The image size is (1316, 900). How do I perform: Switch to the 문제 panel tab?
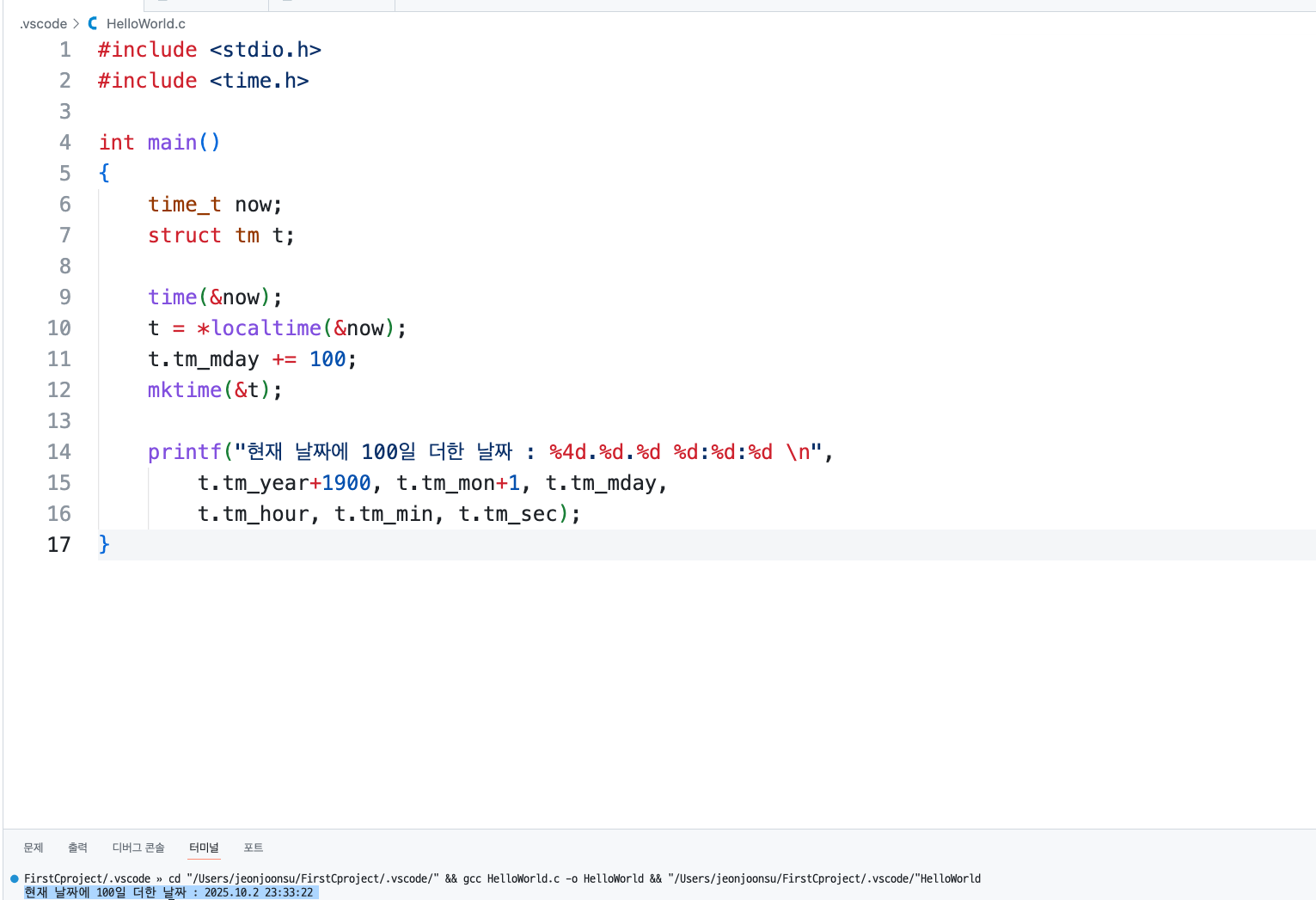pos(34,848)
